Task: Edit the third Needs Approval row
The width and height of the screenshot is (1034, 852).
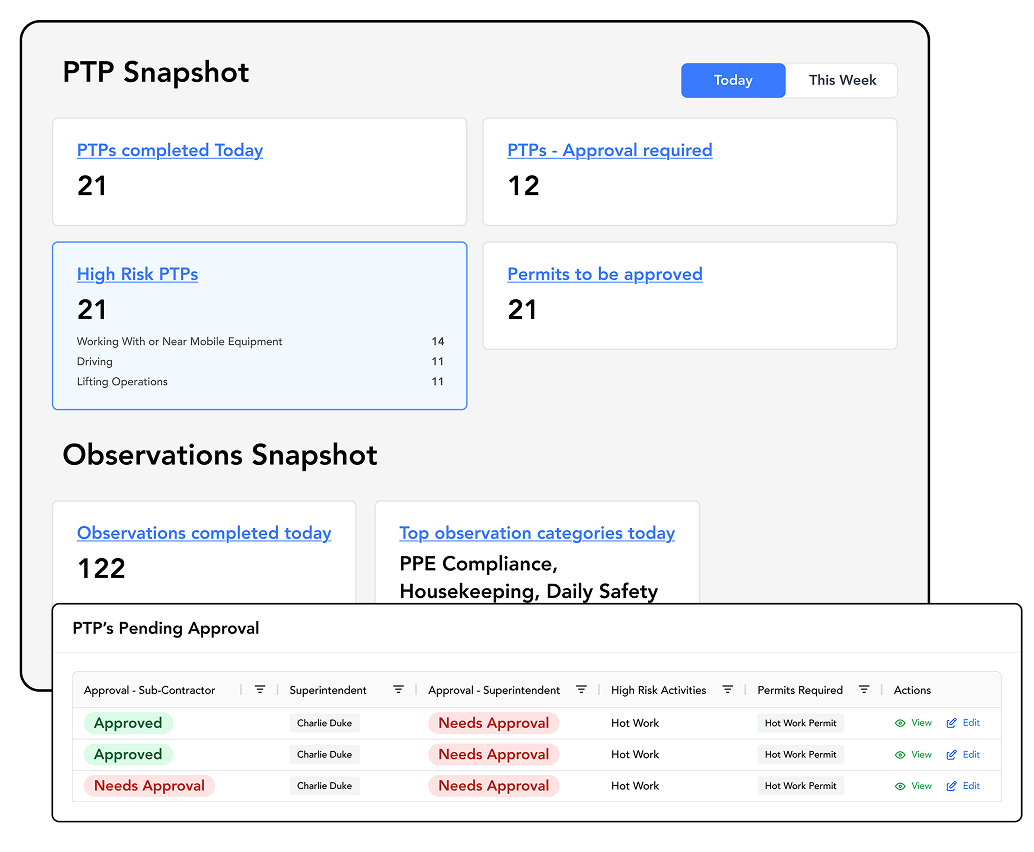Action: click(963, 785)
